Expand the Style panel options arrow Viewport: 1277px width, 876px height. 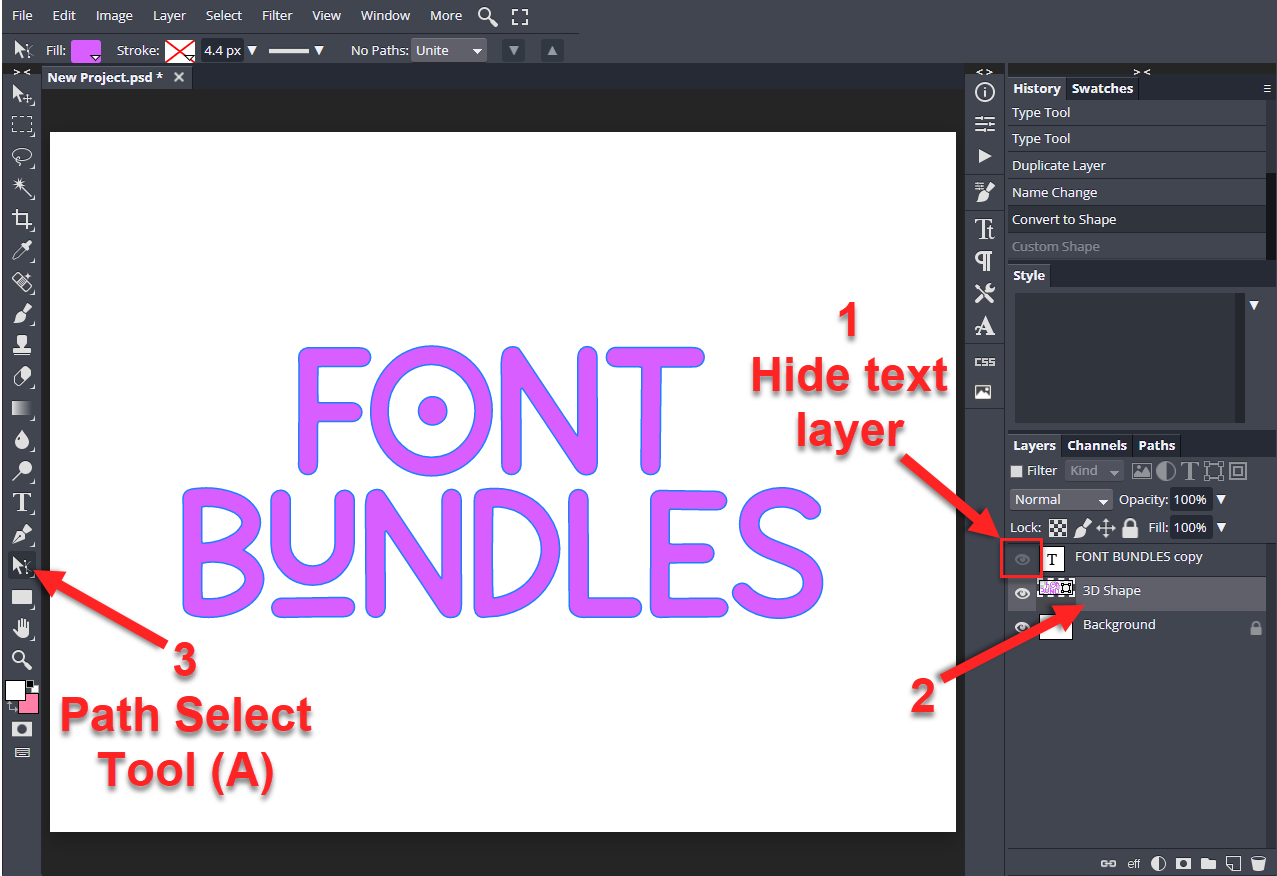click(x=1254, y=305)
